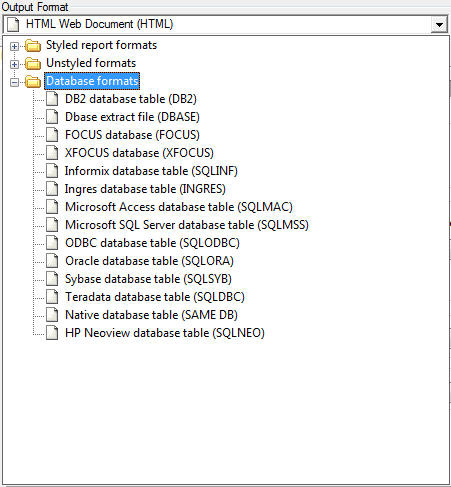Pick Teradata database table (SQLDBC)

(x=155, y=297)
